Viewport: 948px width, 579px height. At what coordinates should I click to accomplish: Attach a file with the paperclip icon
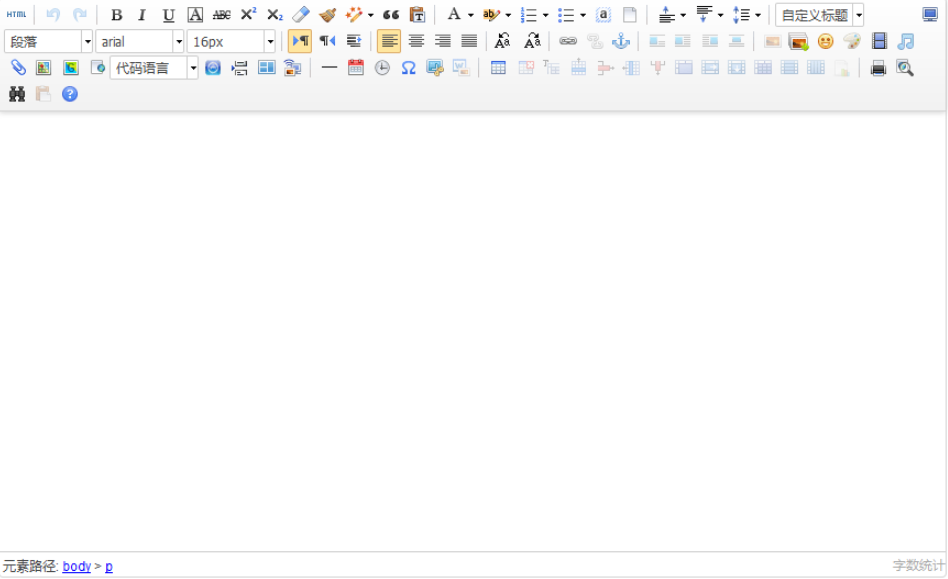(x=18, y=68)
